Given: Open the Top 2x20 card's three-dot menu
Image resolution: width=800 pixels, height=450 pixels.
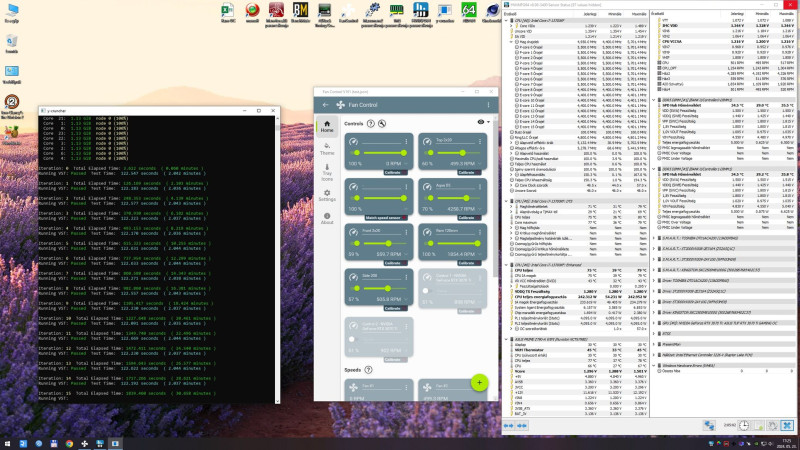Looking at the screenshot, I should click(x=480, y=141).
